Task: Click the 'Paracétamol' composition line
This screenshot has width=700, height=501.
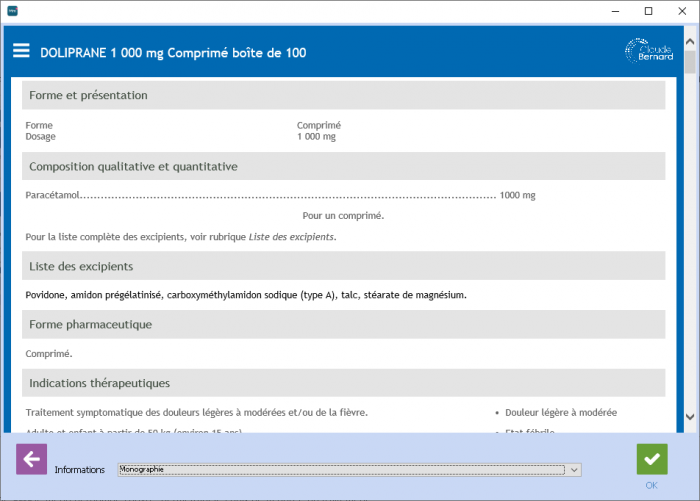Action: [280, 195]
